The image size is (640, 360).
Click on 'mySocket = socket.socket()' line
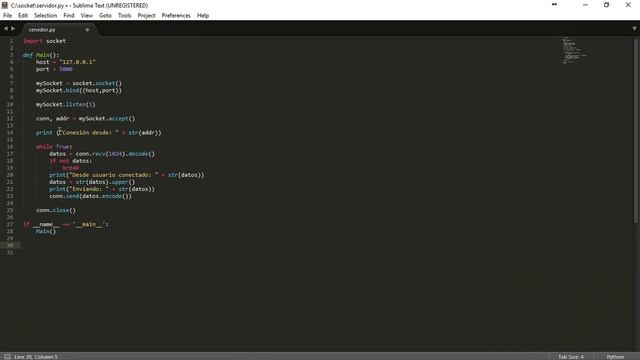pyautogui.click(x=79, y=83)
